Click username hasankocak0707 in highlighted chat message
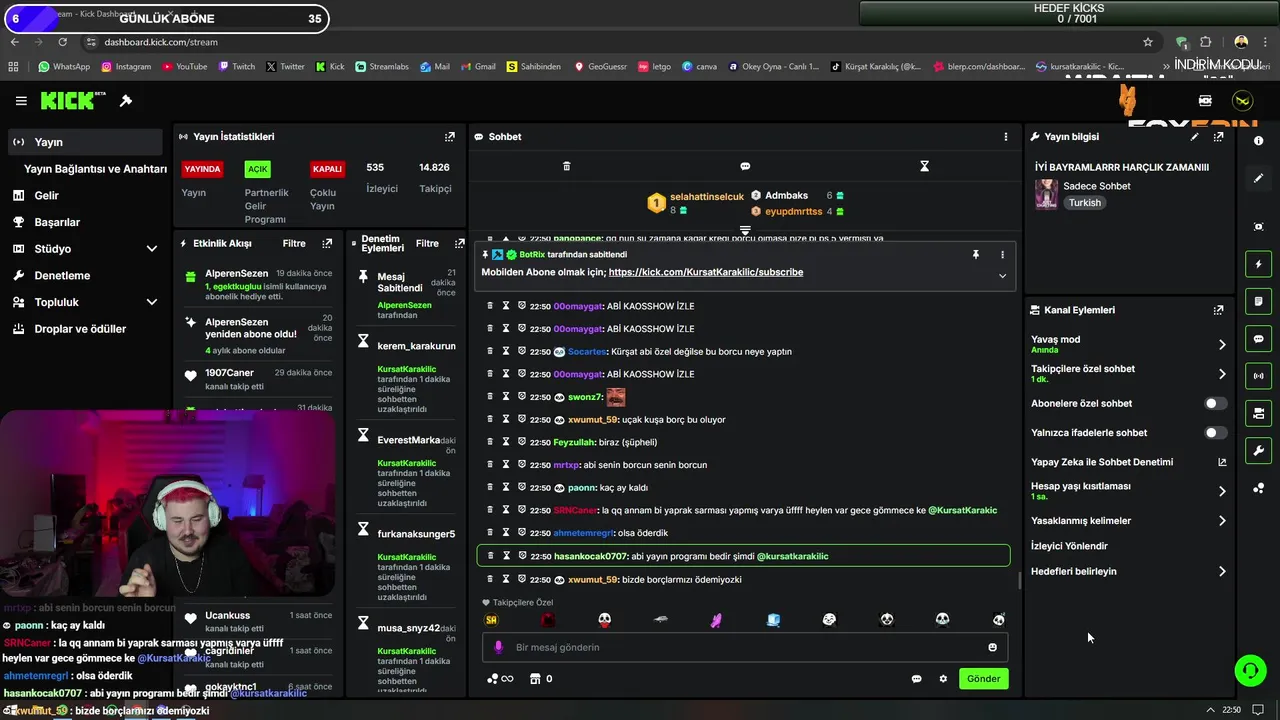1280x720 pixels. coord(591,556)
